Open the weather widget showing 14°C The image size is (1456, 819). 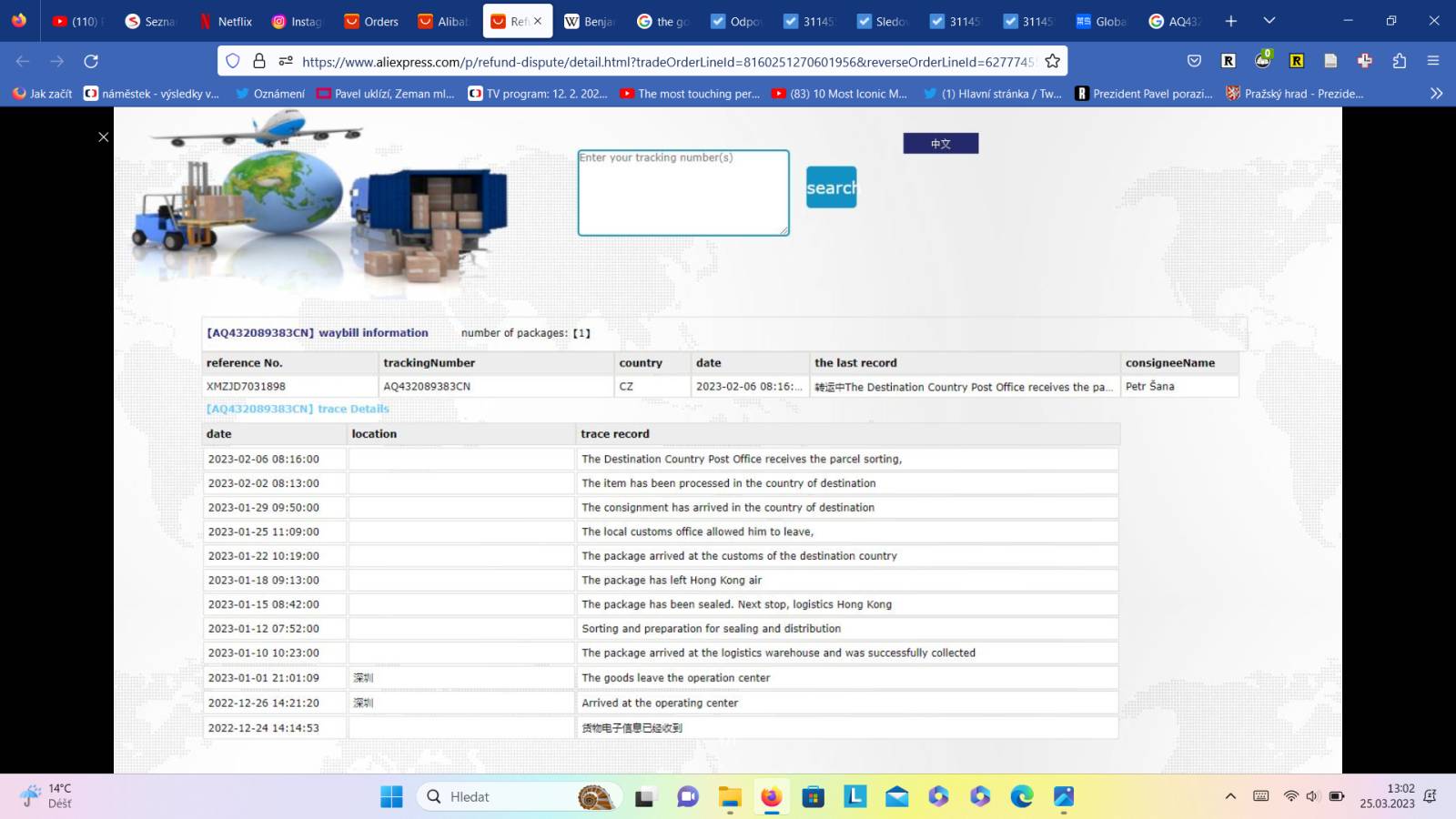[47, 796]
